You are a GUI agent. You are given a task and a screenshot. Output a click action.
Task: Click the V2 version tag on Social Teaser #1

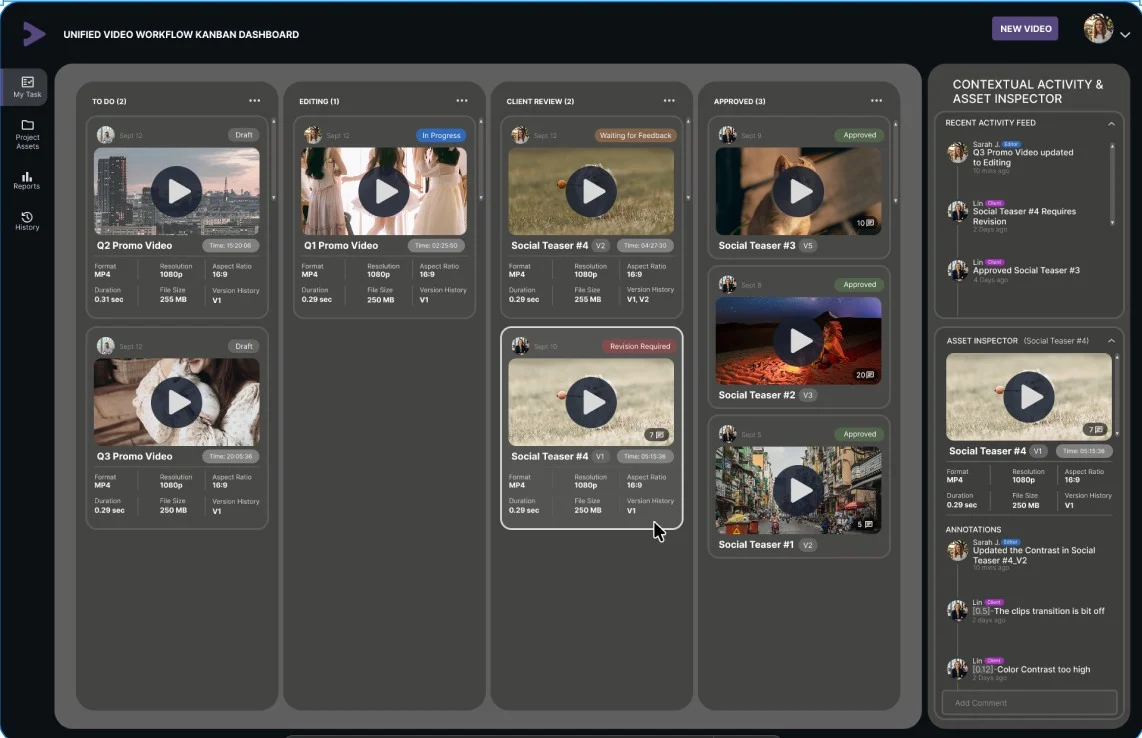[x=807, y=545]
